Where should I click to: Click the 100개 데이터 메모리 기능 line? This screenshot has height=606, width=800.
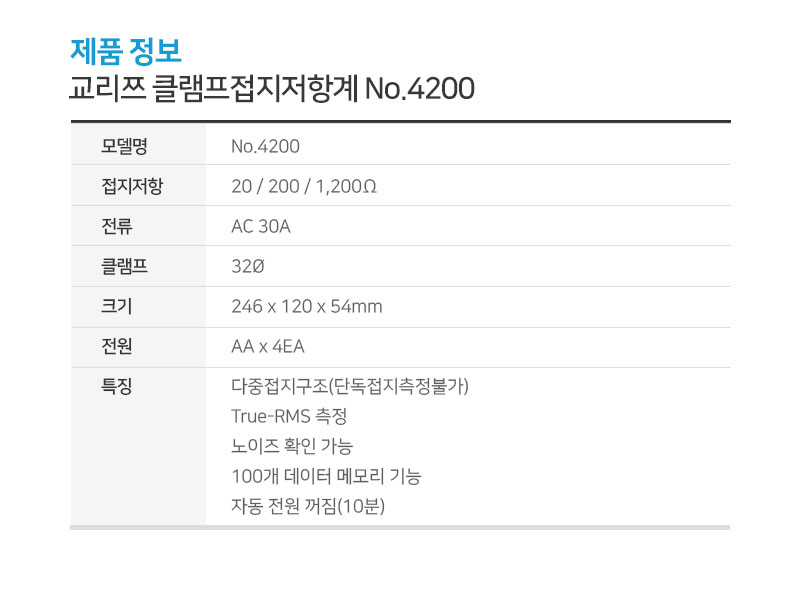(x=327, y=476)
